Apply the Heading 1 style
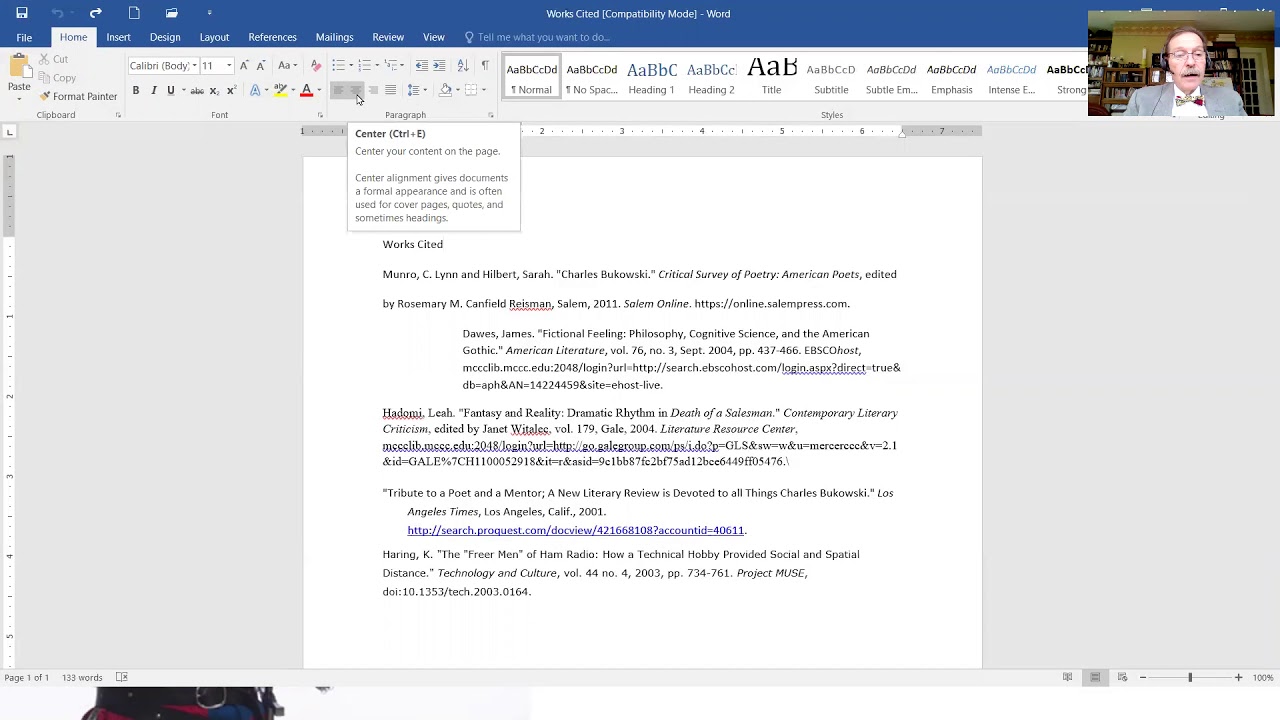 coord(651,77)
